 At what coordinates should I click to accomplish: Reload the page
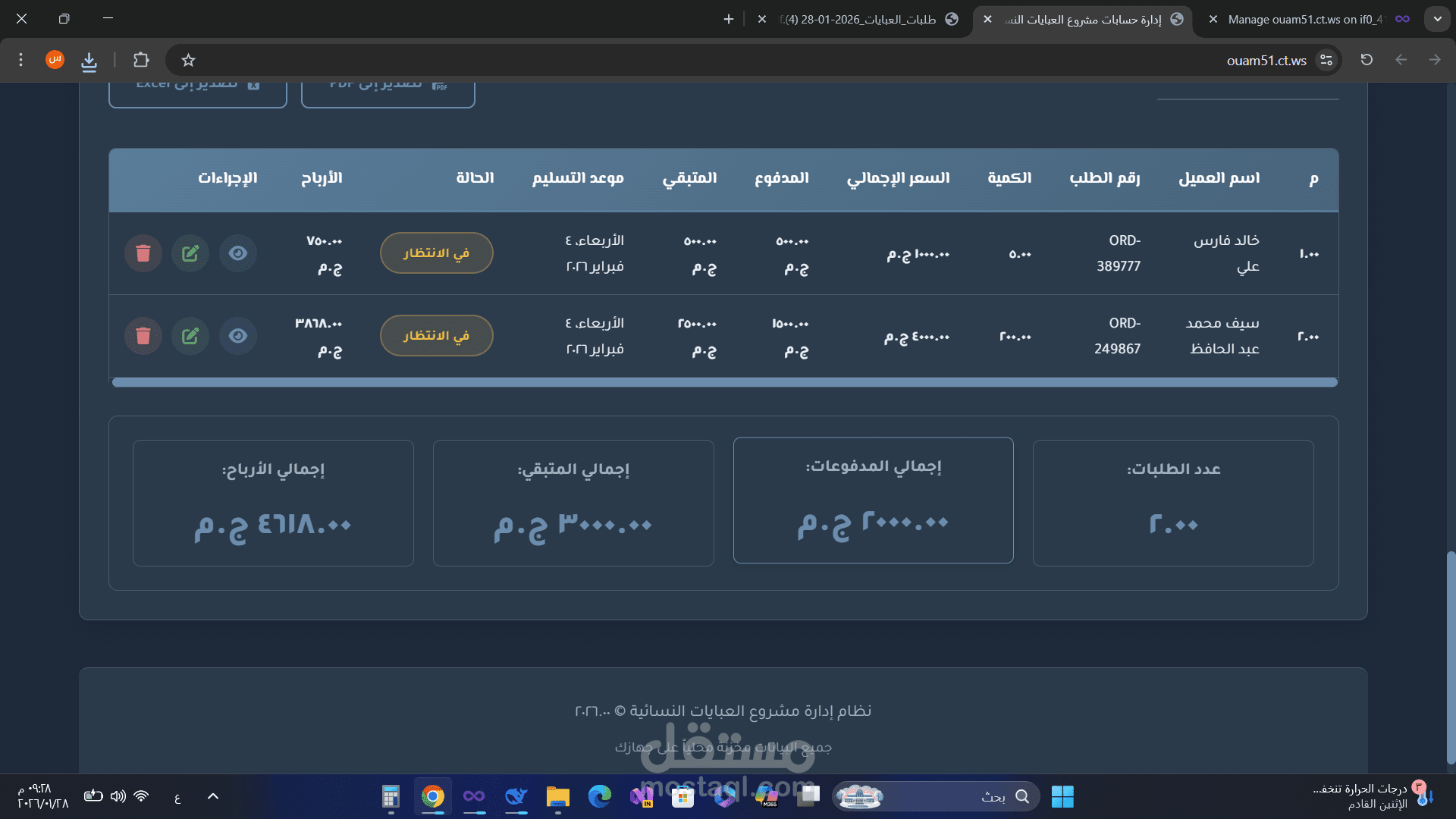1367,60
